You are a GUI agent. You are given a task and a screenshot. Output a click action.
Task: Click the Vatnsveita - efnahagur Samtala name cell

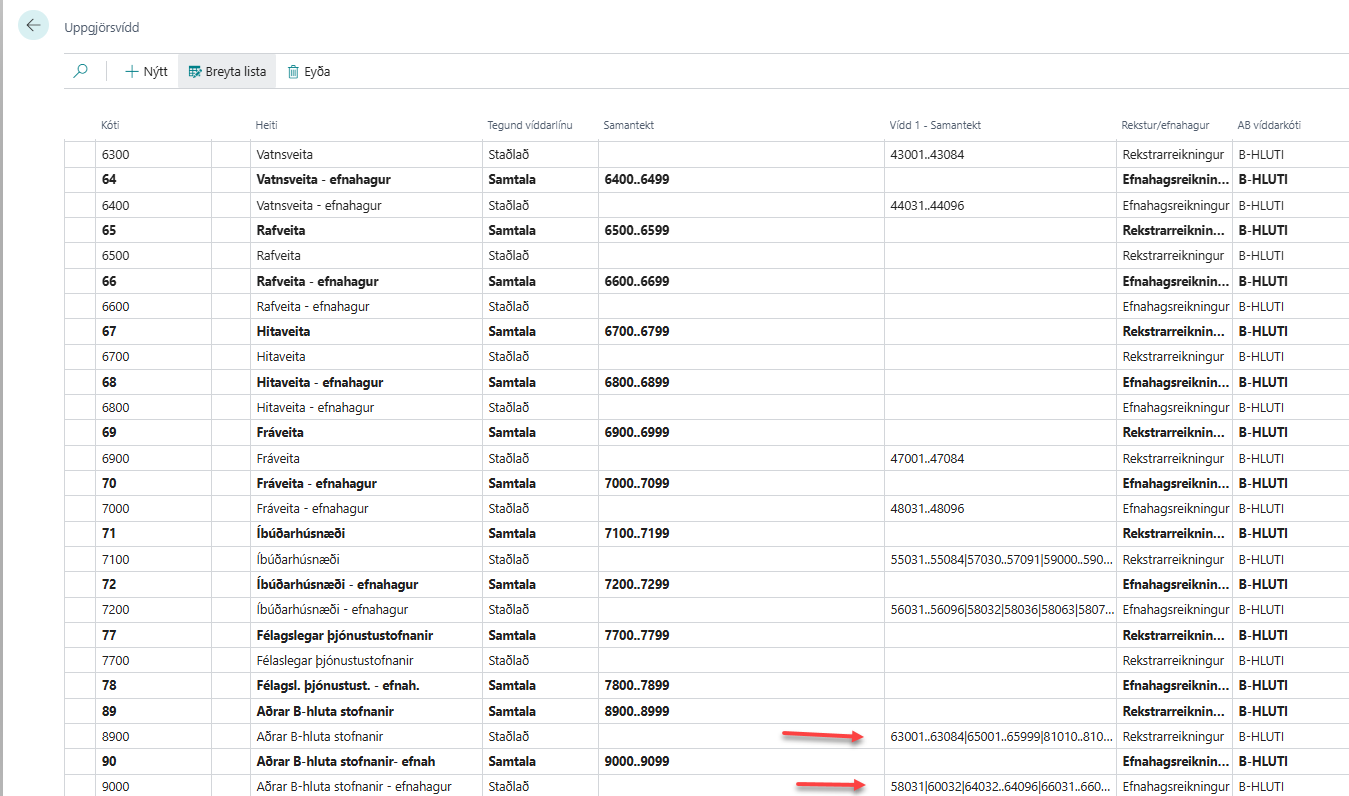[323, 180]
